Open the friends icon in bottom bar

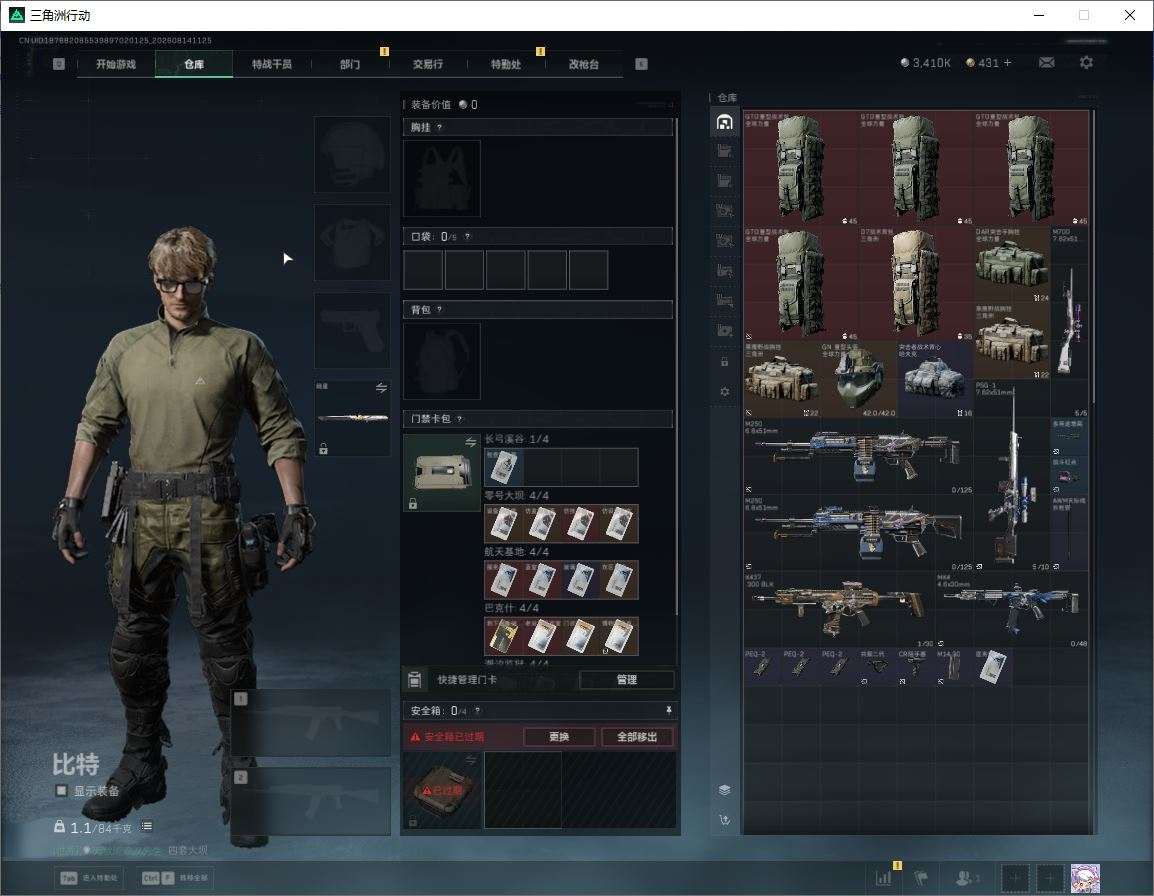point(966,878)
